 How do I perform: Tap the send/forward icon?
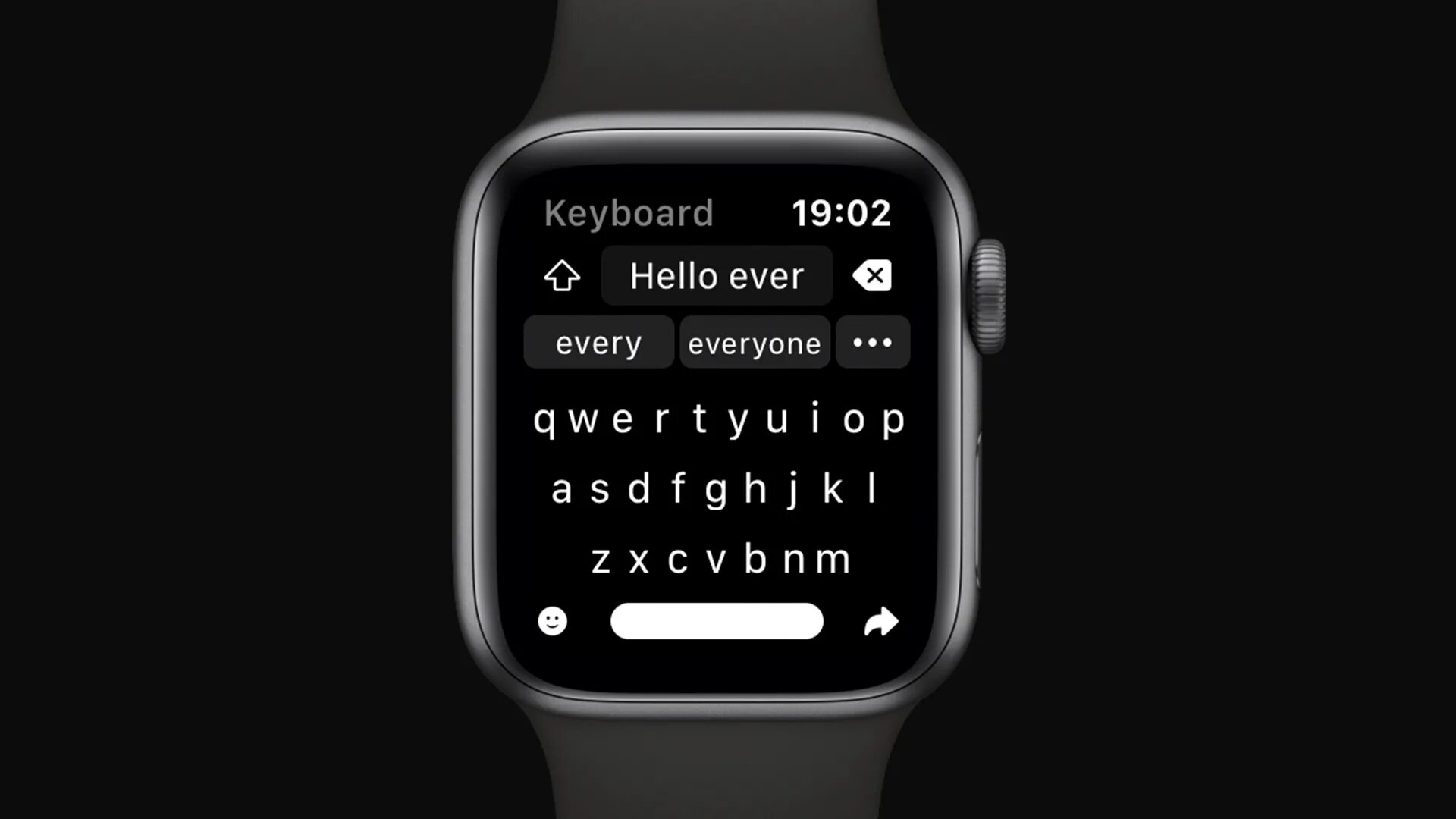[880, 621]
